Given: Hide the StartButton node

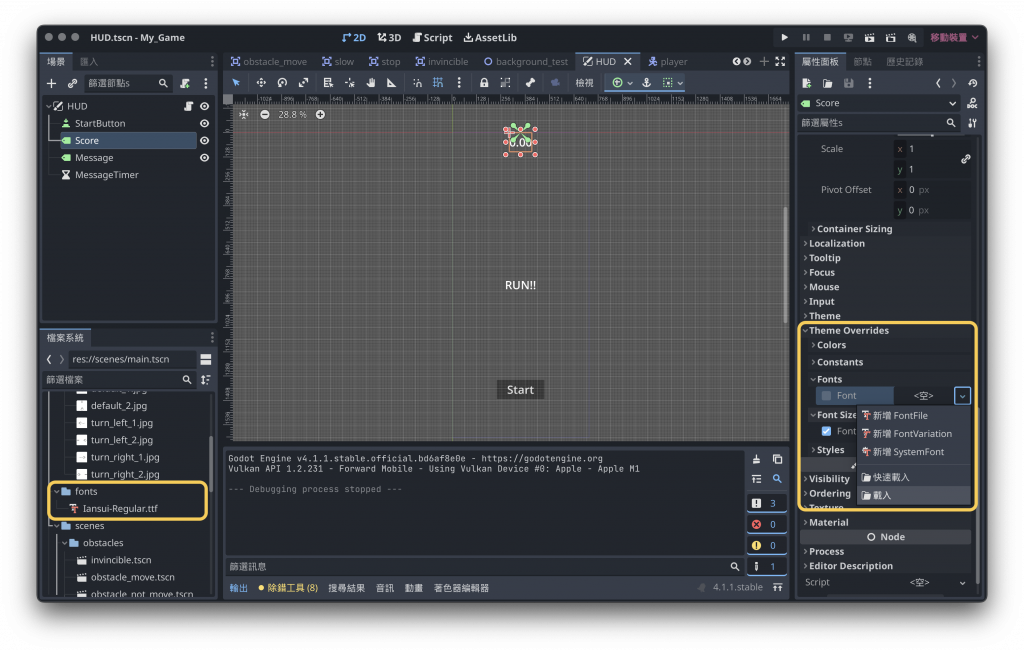Looking at the screenshot, I should [204, 123].
